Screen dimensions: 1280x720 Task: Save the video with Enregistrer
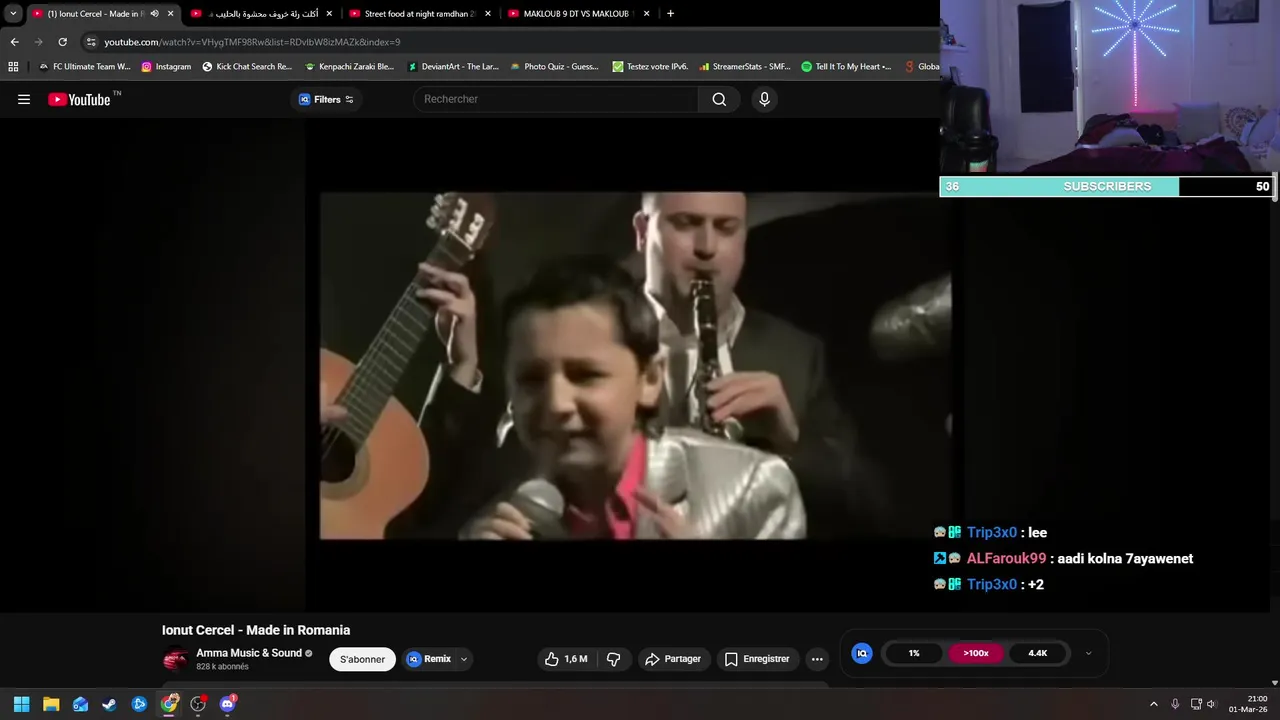pyautogui.click(x=757, y=659)
